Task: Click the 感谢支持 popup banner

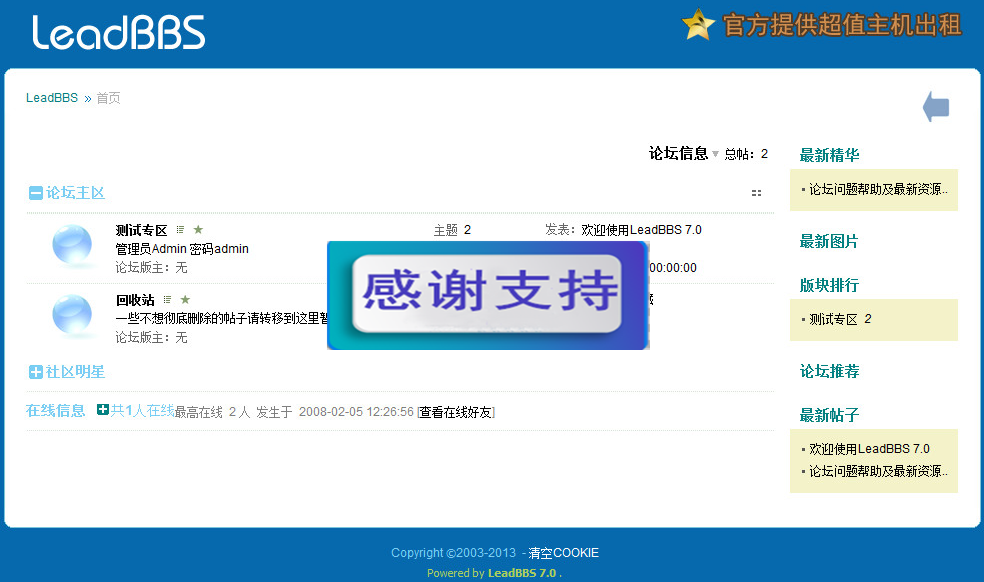Action: click(x=488, y=294)
